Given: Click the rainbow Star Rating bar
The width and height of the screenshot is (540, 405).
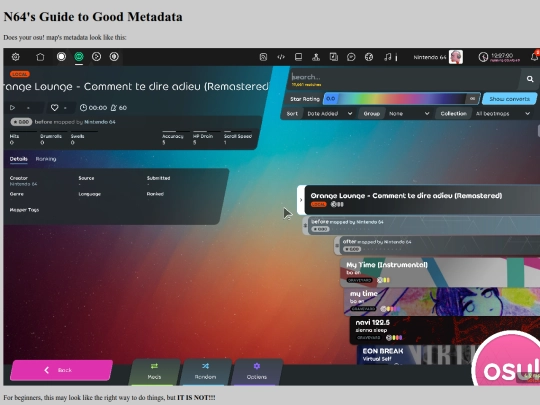Looking at the screenshot, I should point(402,99).
